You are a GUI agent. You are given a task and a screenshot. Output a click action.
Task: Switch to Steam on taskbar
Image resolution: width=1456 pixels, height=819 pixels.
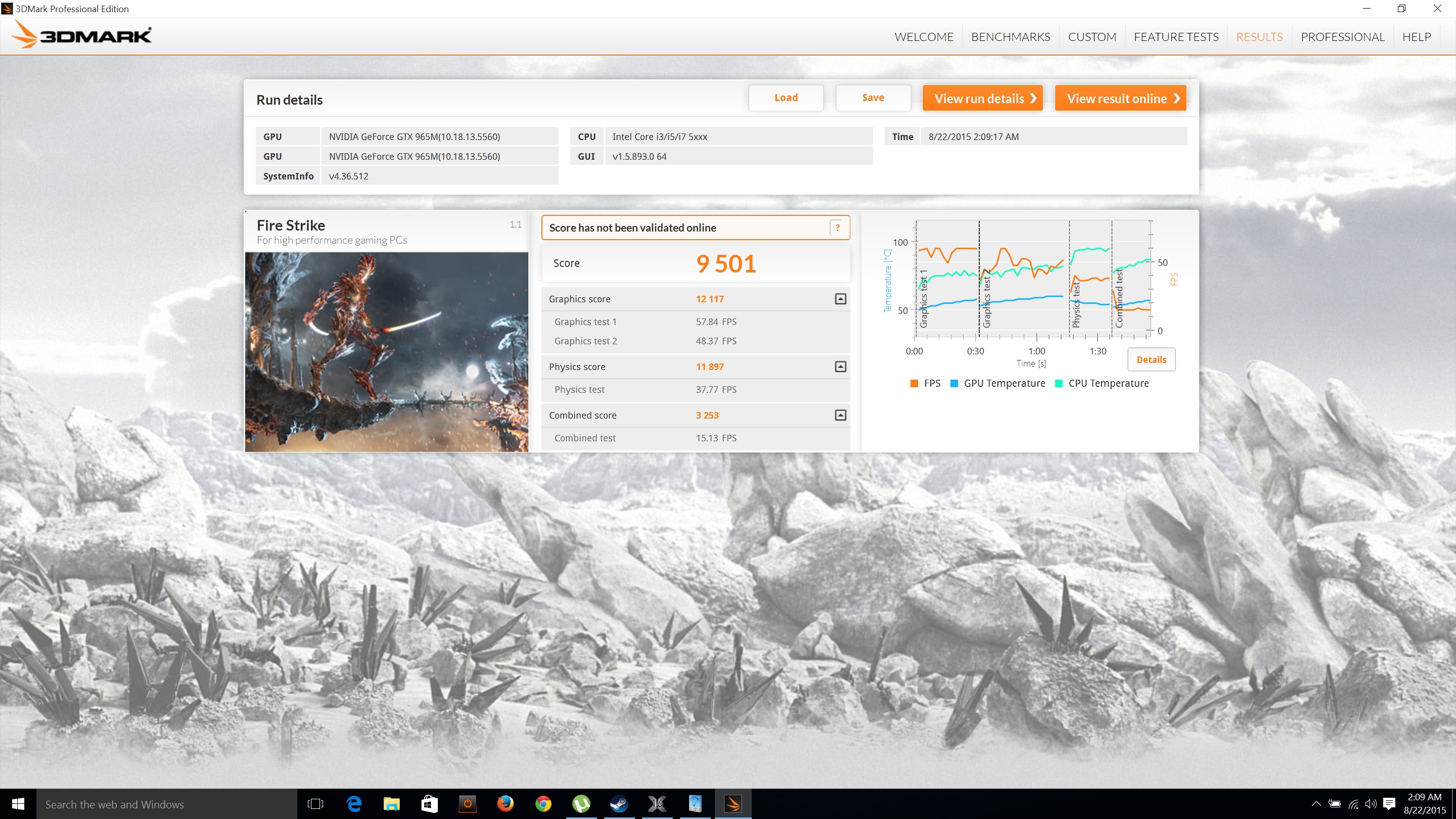[x=619, y=804]
